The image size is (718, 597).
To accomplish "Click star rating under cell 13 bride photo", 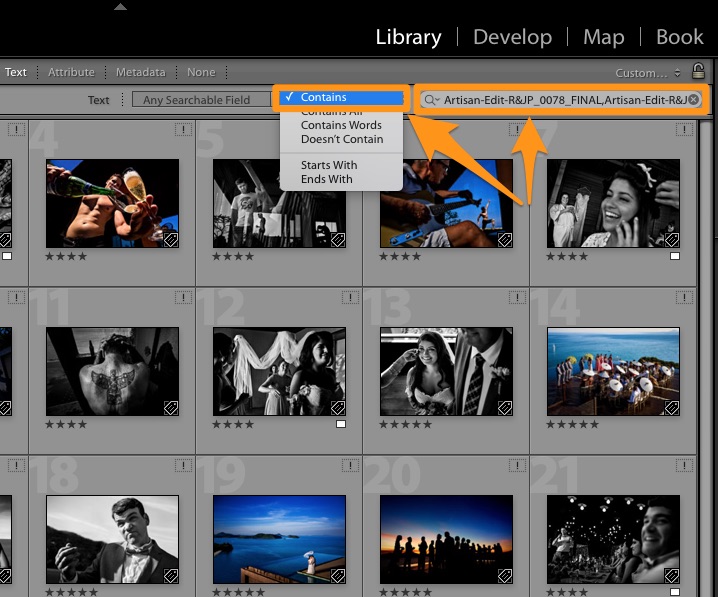I will tap(405, 424).
